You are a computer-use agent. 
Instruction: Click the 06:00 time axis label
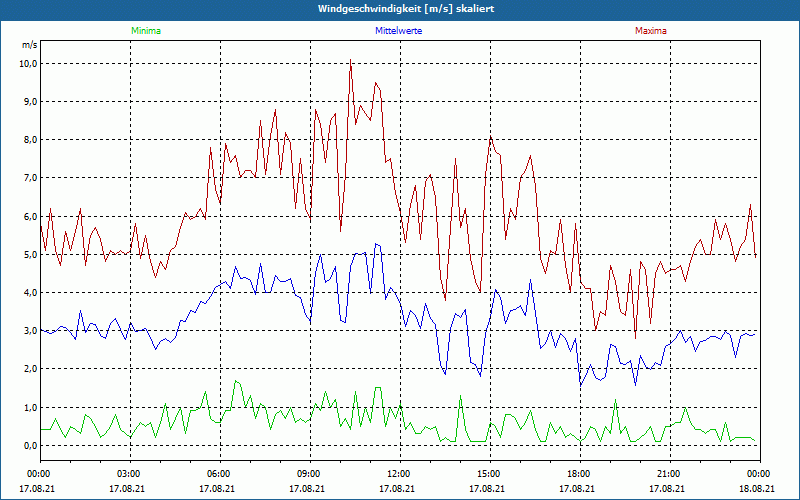tap(219, 474)
